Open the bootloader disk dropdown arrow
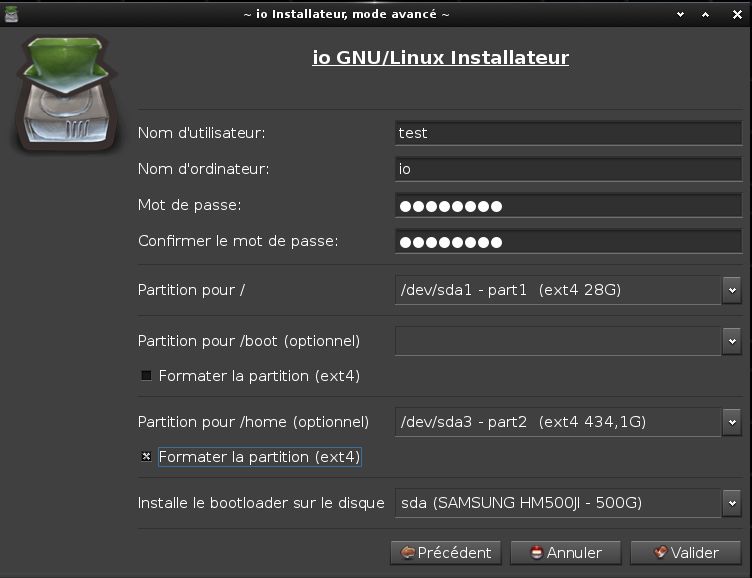 (x=732, y=503)
